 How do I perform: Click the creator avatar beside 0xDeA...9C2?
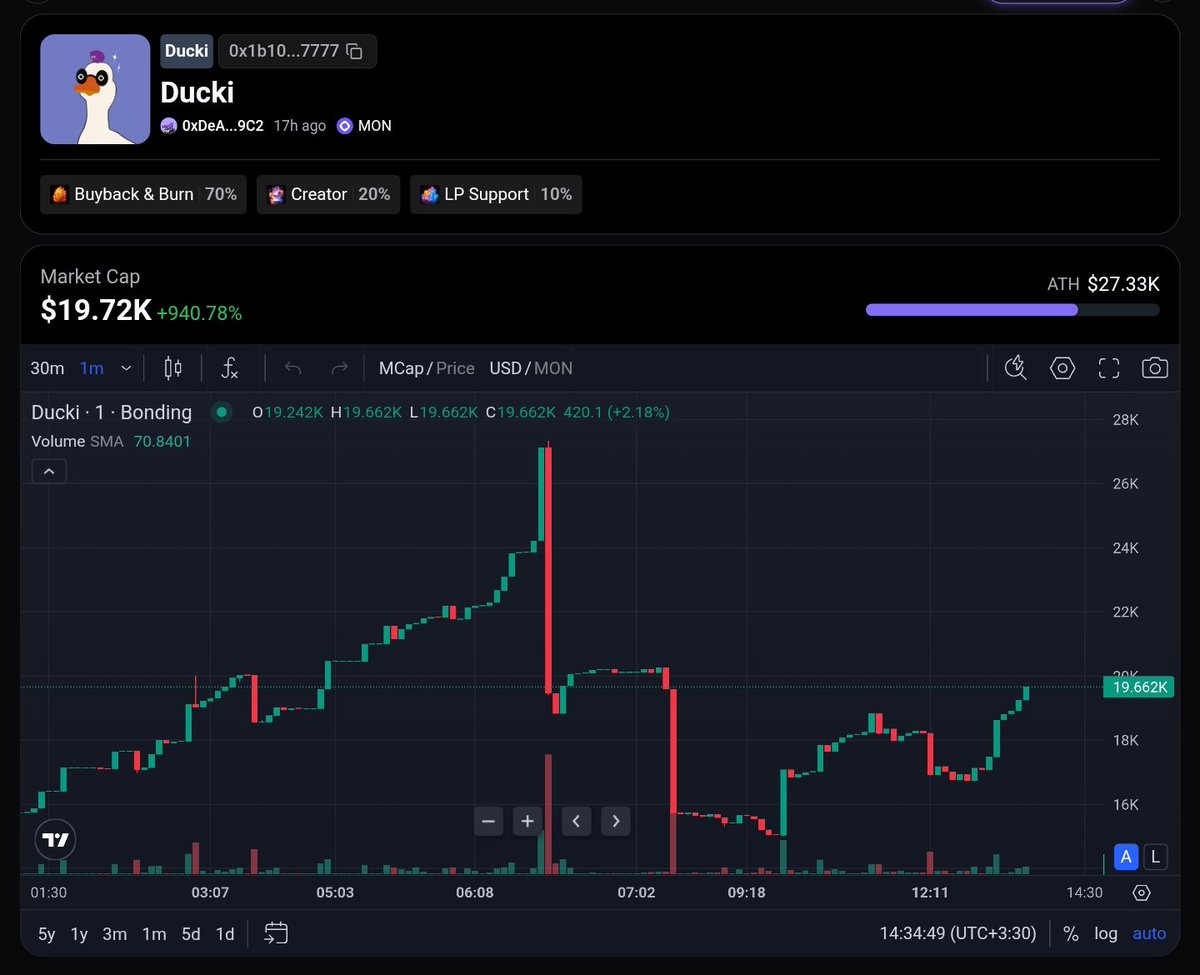pos(169,126)
